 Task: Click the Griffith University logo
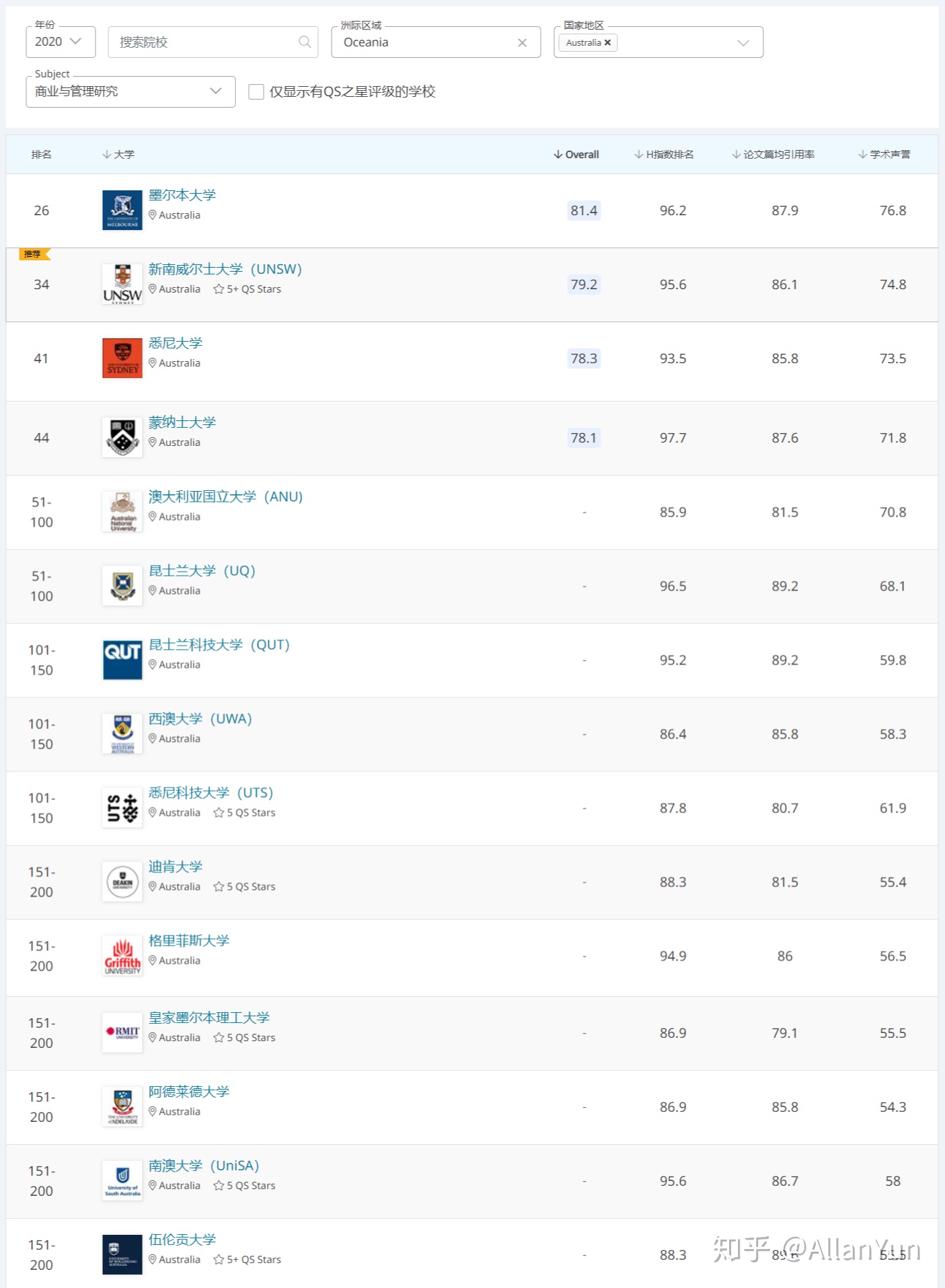[122, 956]
